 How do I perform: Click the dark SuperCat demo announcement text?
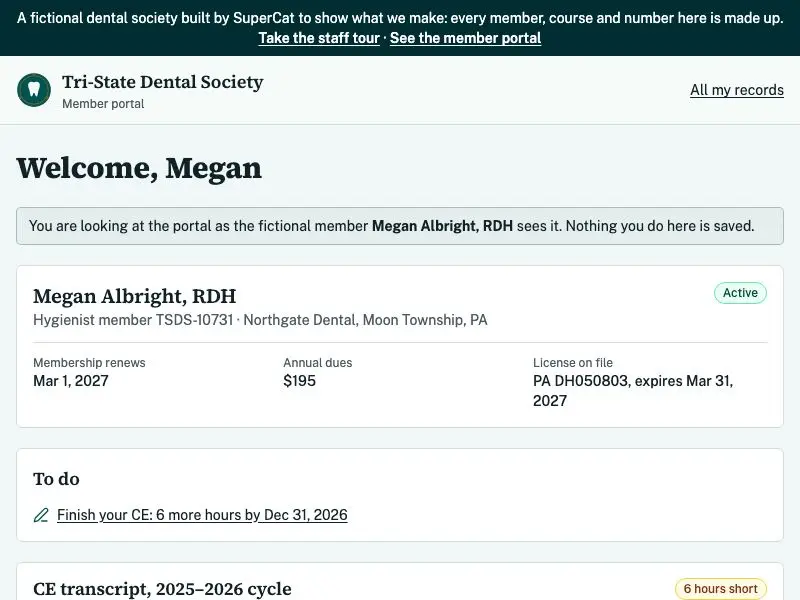(x=400, y=18)
